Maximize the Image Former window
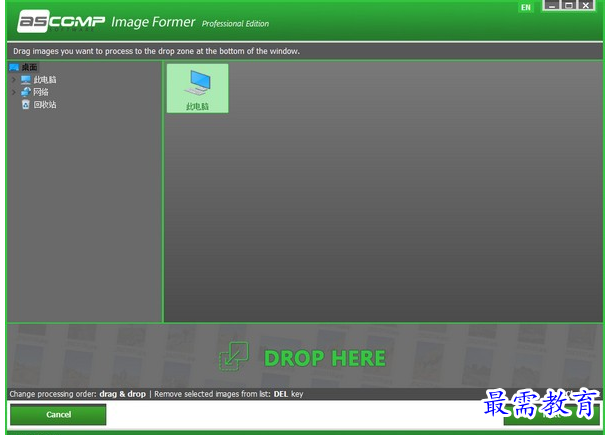Screen dimensions: 605x435 569,5
